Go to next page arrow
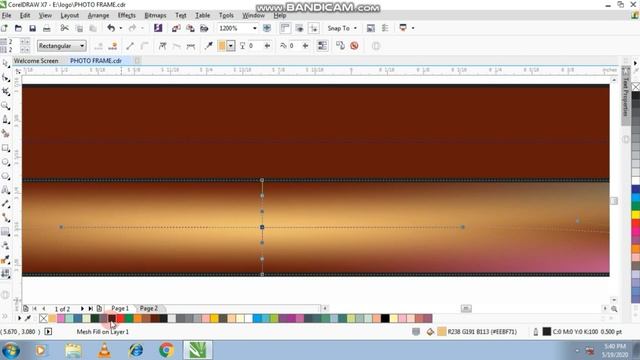The image size is (640, 360). coord(82,309)
